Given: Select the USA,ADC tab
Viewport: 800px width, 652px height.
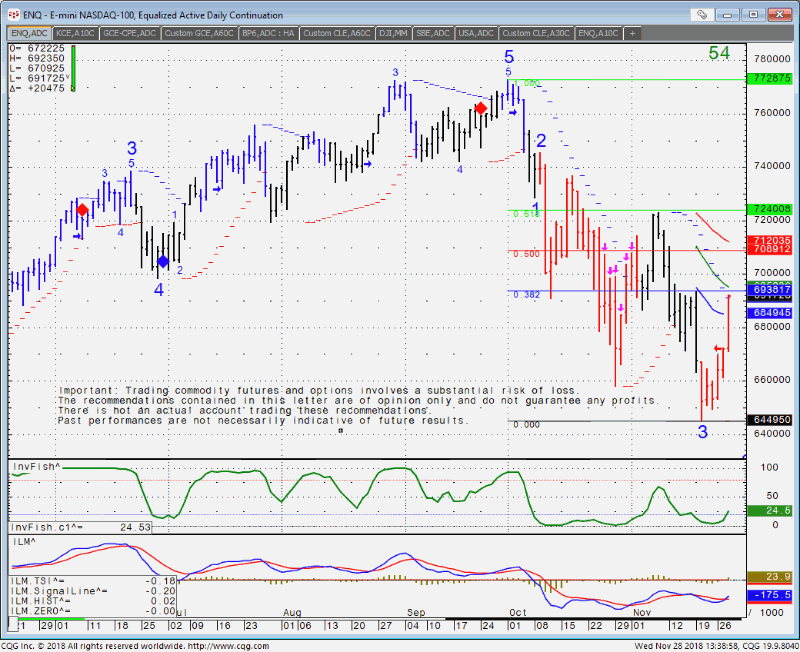Looking at the screenshot, I should point(476,33).
